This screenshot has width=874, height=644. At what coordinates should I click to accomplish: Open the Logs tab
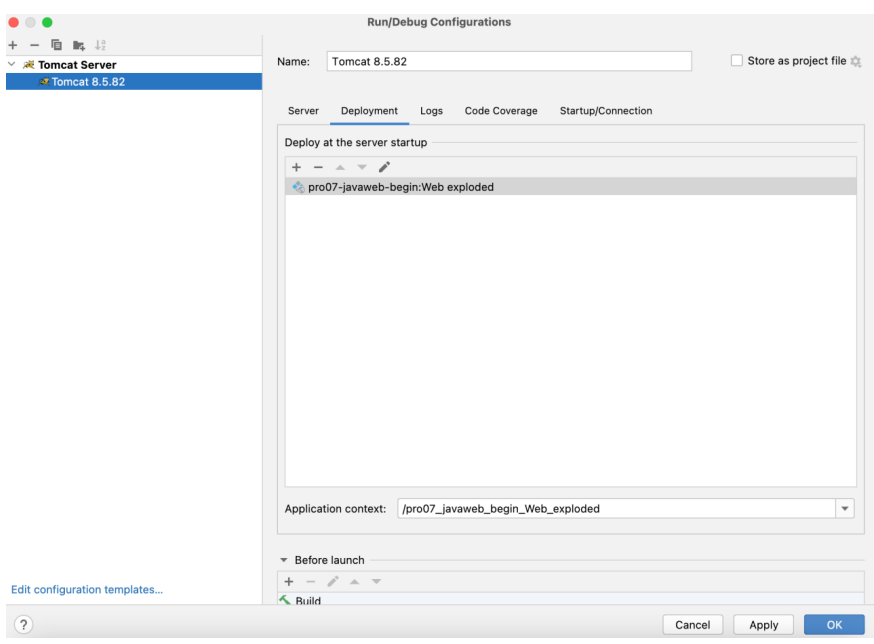[431, 110]
